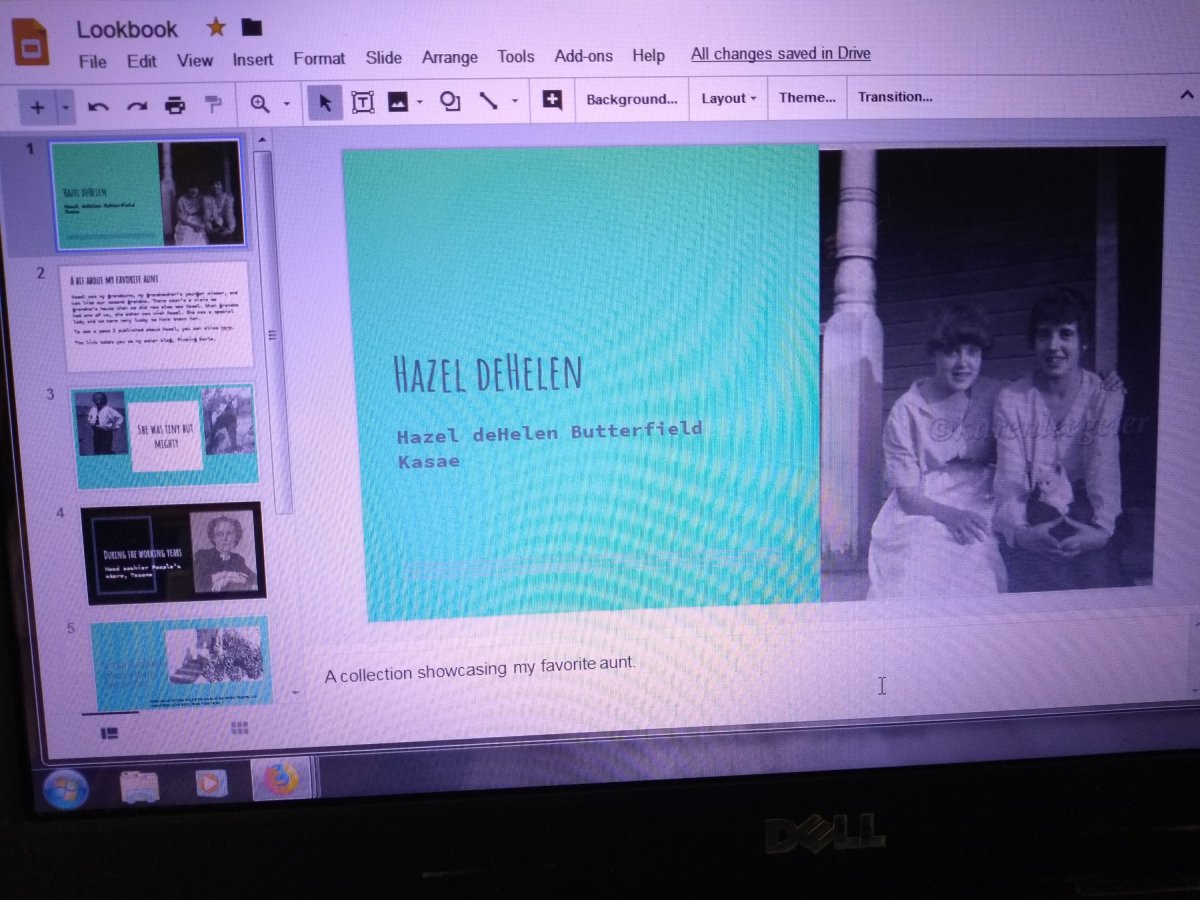Switch to grid view below the filmstrip
The height and width of the screenshot is (900, 1200).
tap(240, 728)
